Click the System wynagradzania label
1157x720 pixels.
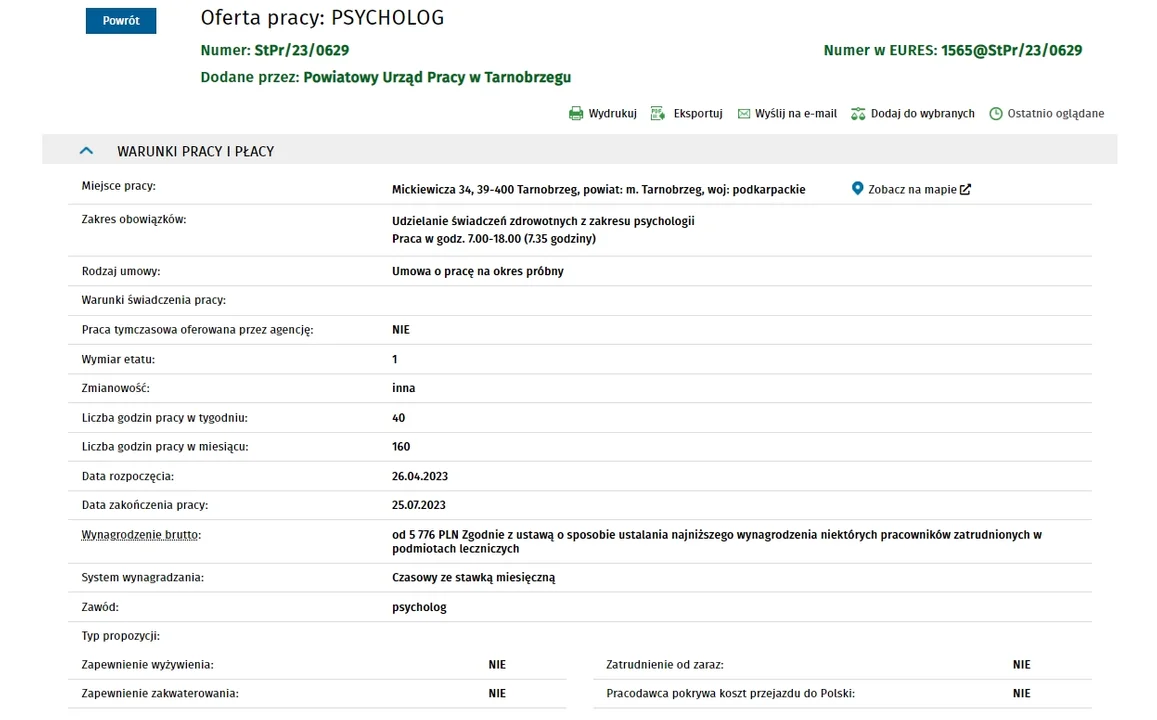coord(142,578)
